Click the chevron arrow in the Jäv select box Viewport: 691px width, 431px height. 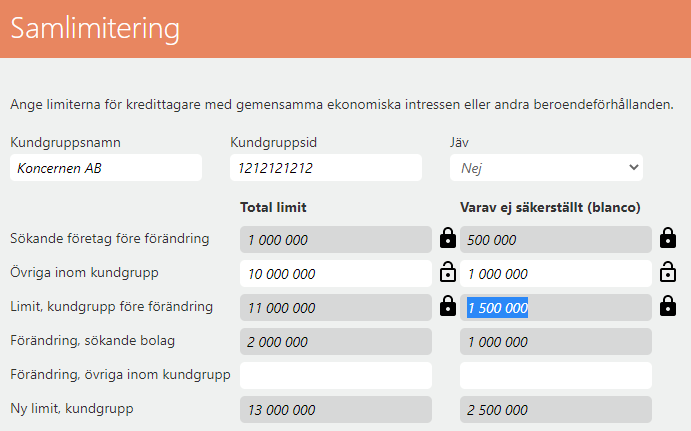point(634,167)
